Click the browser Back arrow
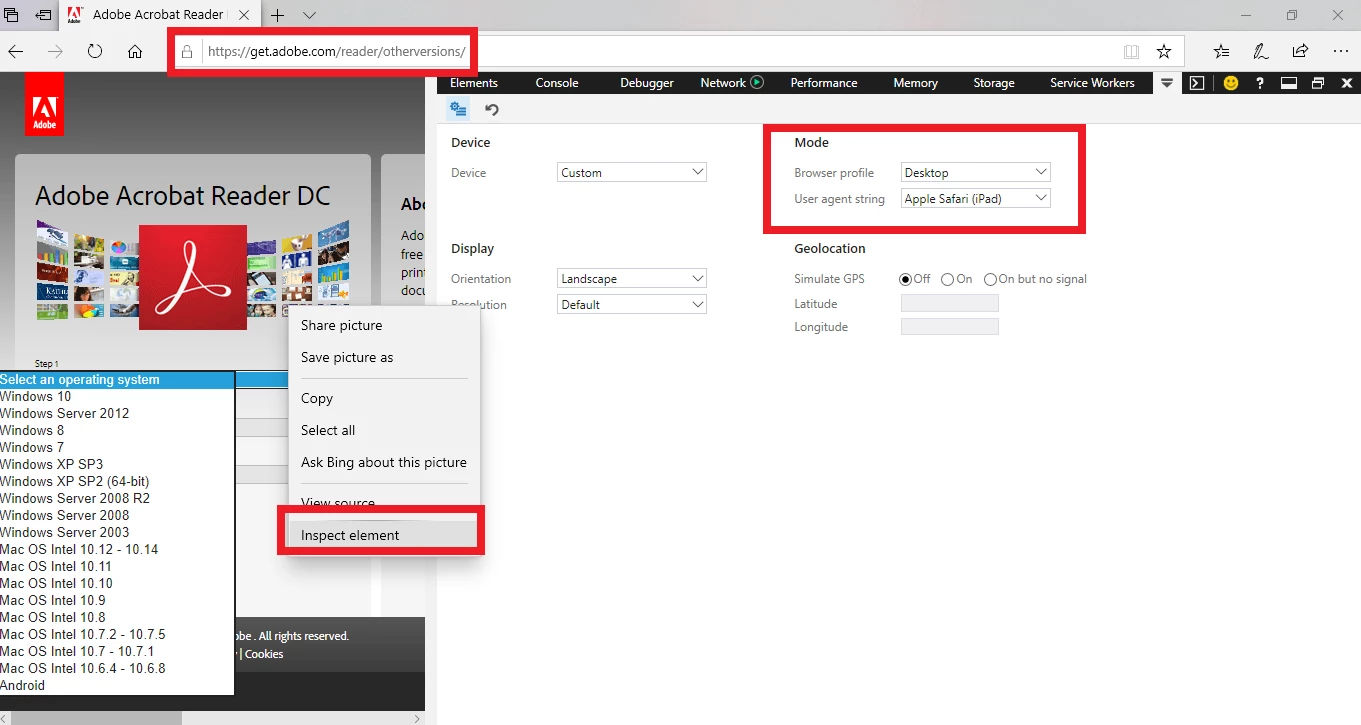Viewport: 1361px width, 725px height. 16,51
